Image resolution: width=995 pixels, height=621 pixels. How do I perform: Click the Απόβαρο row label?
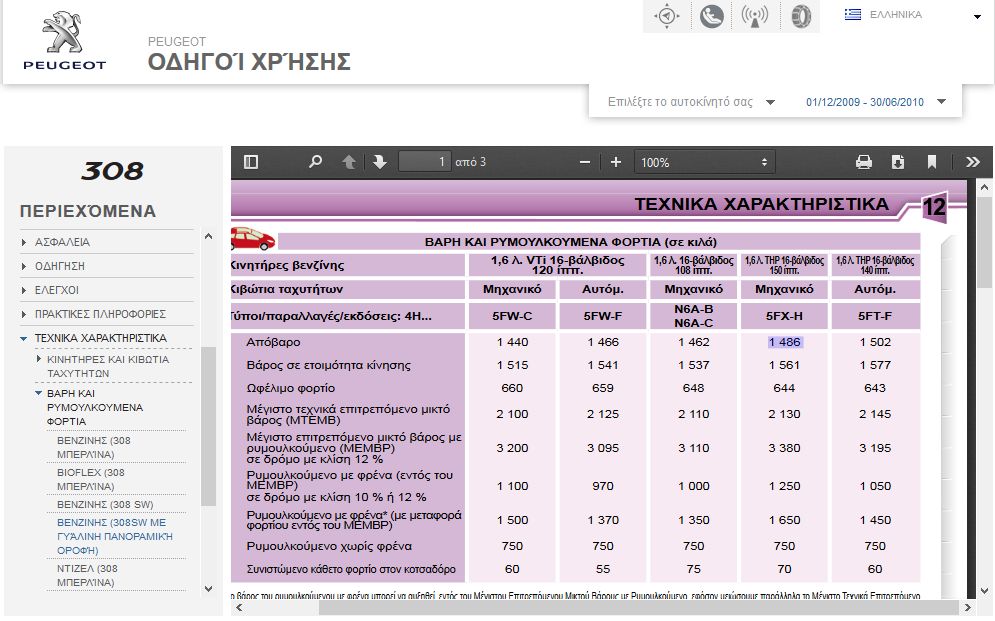[x=273, y=342]
